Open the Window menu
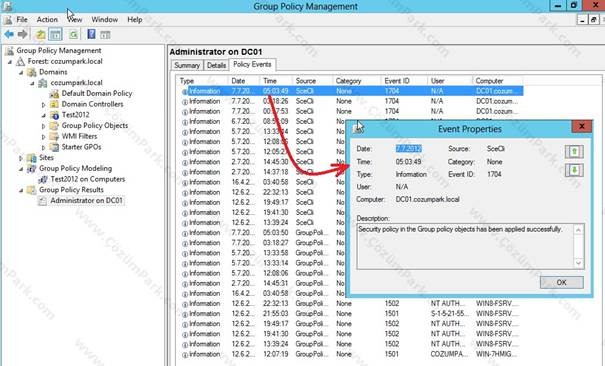This screenshot has width=605, height=366. pyautogui.click(x=105, y=19)
